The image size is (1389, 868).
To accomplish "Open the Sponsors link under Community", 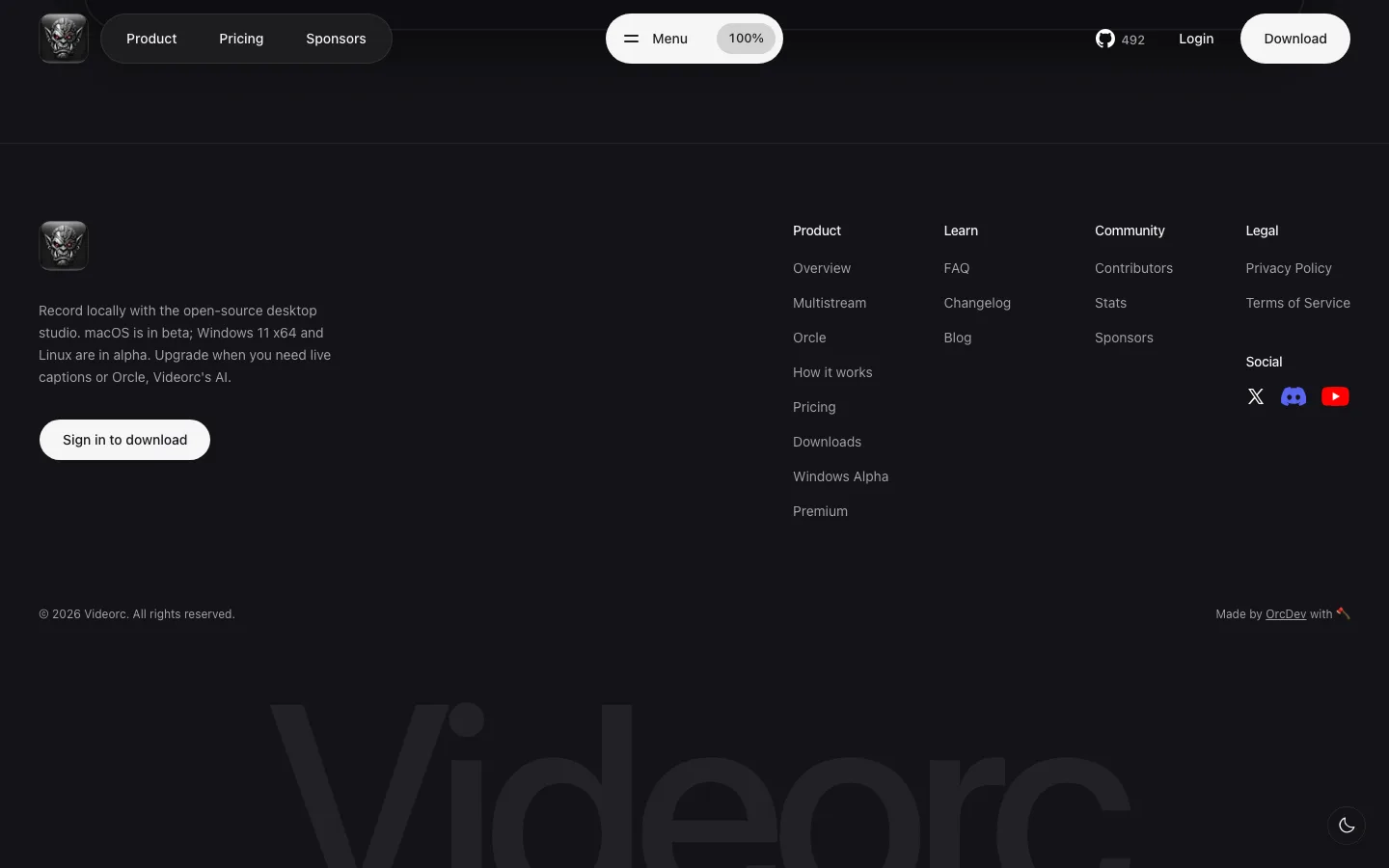I will coord(1124,338).
